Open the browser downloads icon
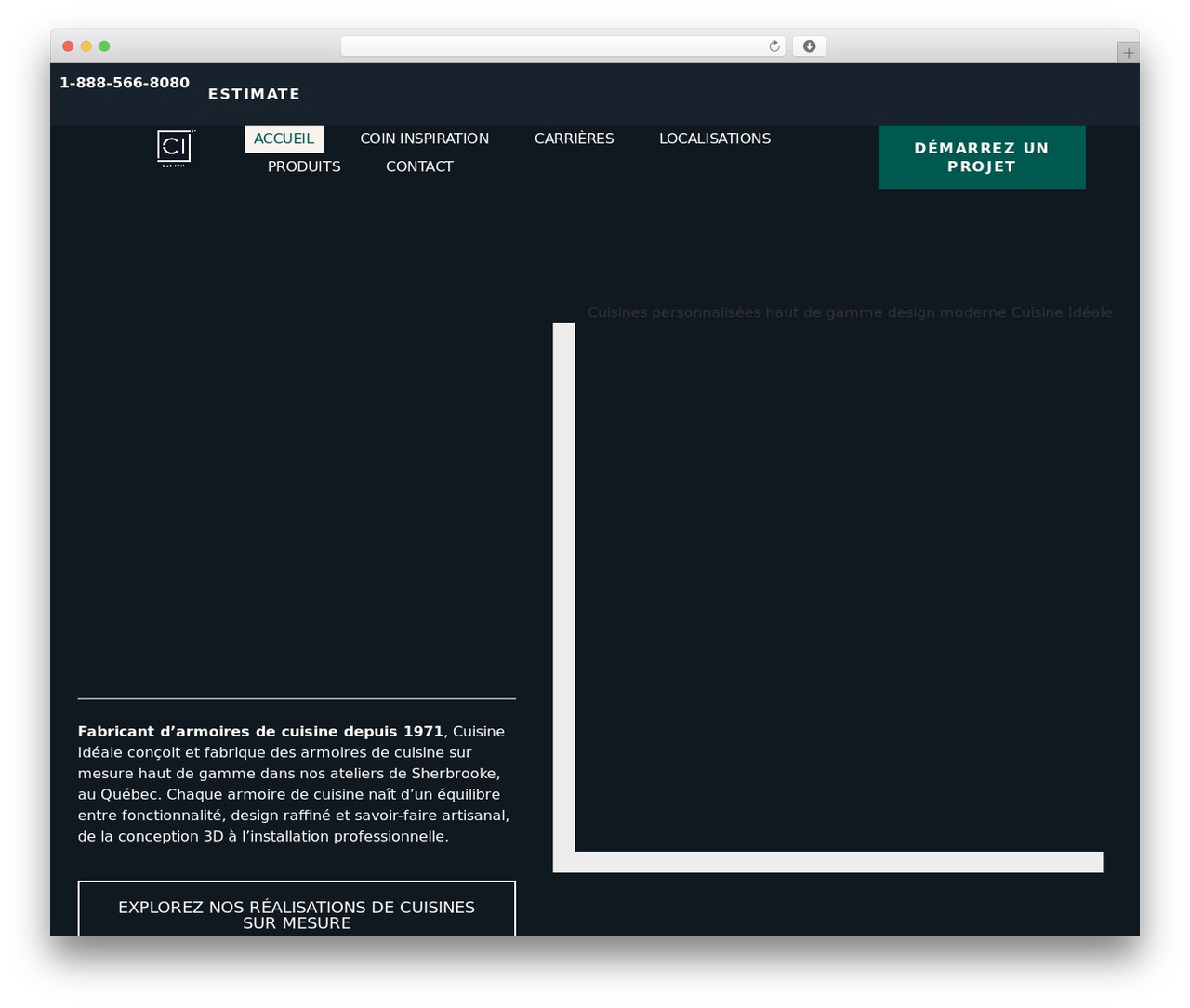Image resolution: width=1190 pixels, height=1008 pixels. pyautogui.click(x=809, y=46)
